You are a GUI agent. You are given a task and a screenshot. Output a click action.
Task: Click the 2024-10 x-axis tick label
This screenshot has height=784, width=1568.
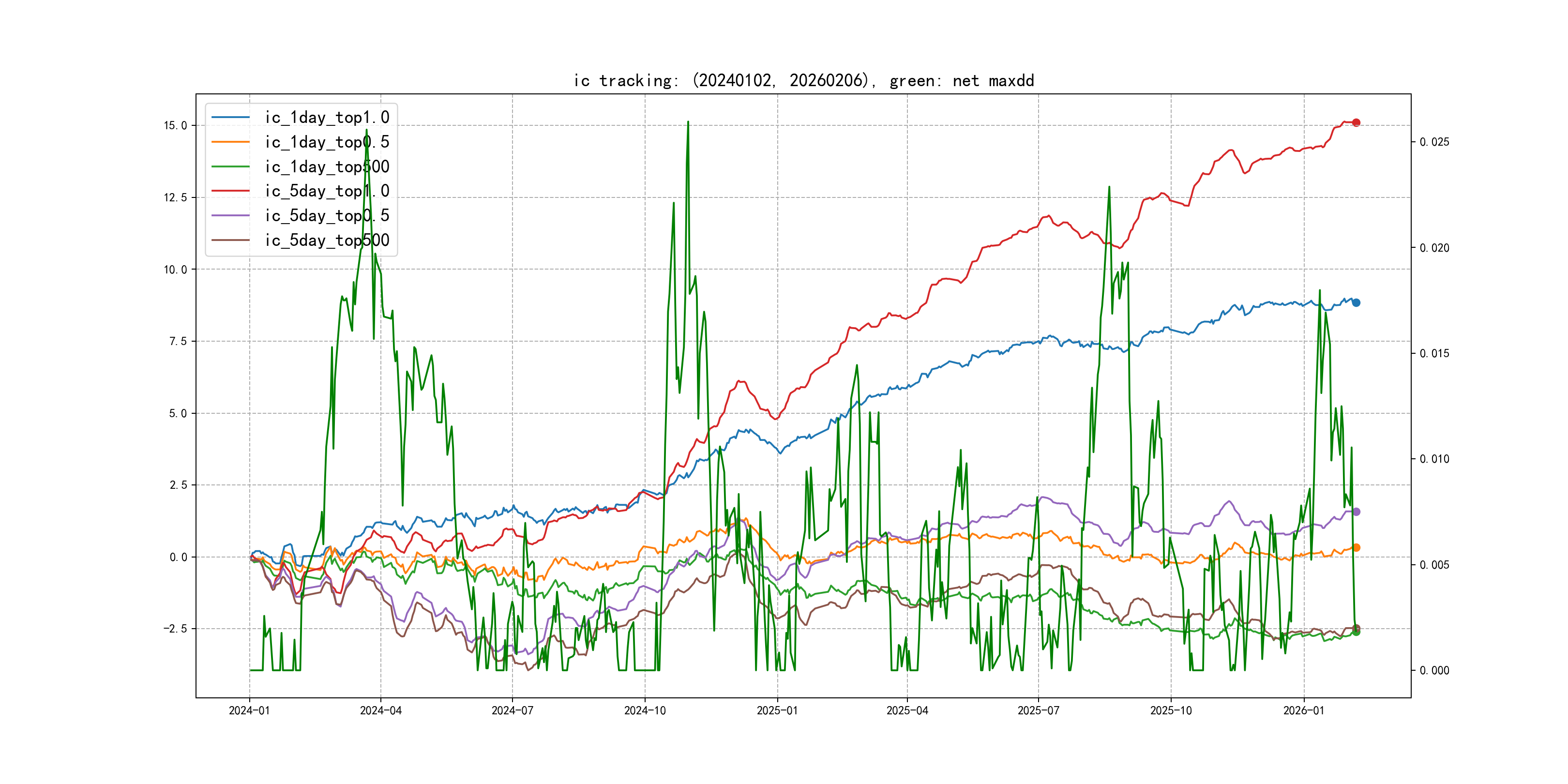click(645, 710)
